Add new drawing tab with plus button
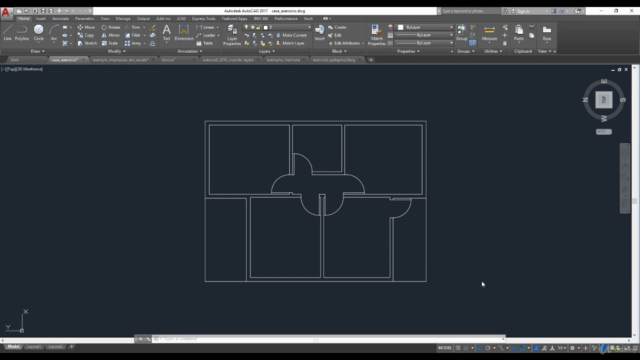The height and width of the screenshot is (360, 640). pos(371,60)
